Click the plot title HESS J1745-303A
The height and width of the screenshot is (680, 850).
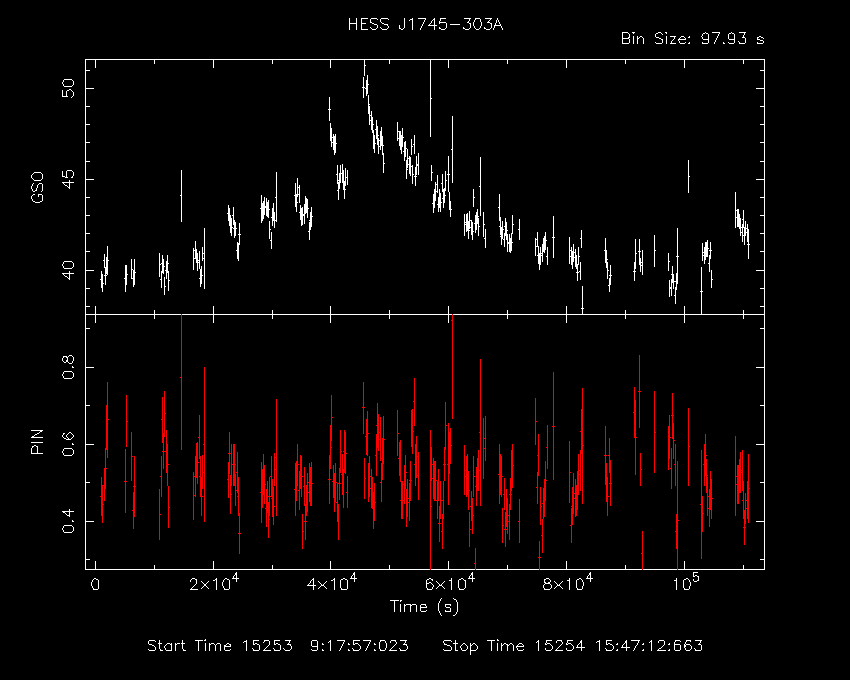pos(426,25)
